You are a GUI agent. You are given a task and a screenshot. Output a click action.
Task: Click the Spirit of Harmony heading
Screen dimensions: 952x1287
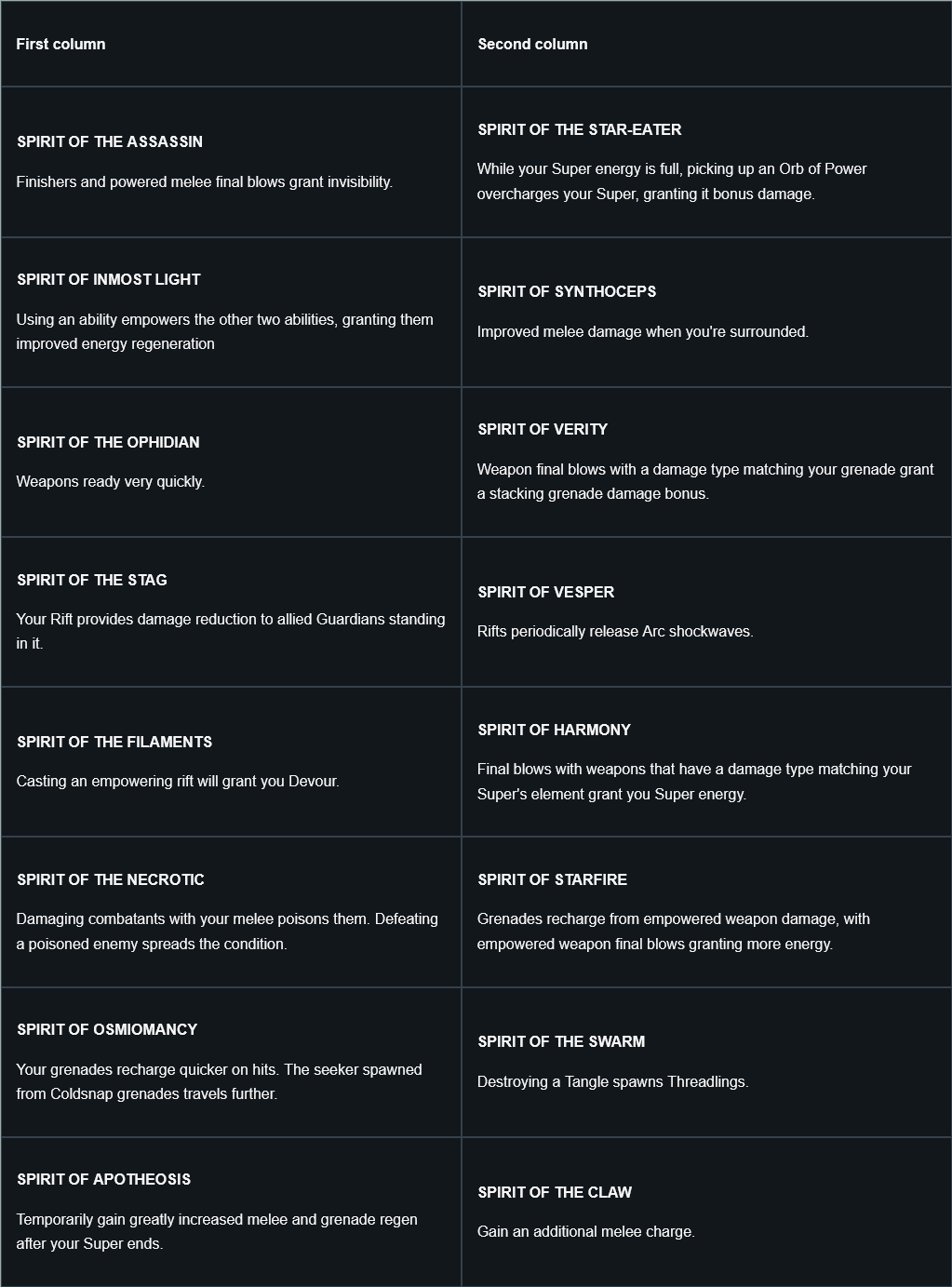(555, 730)
